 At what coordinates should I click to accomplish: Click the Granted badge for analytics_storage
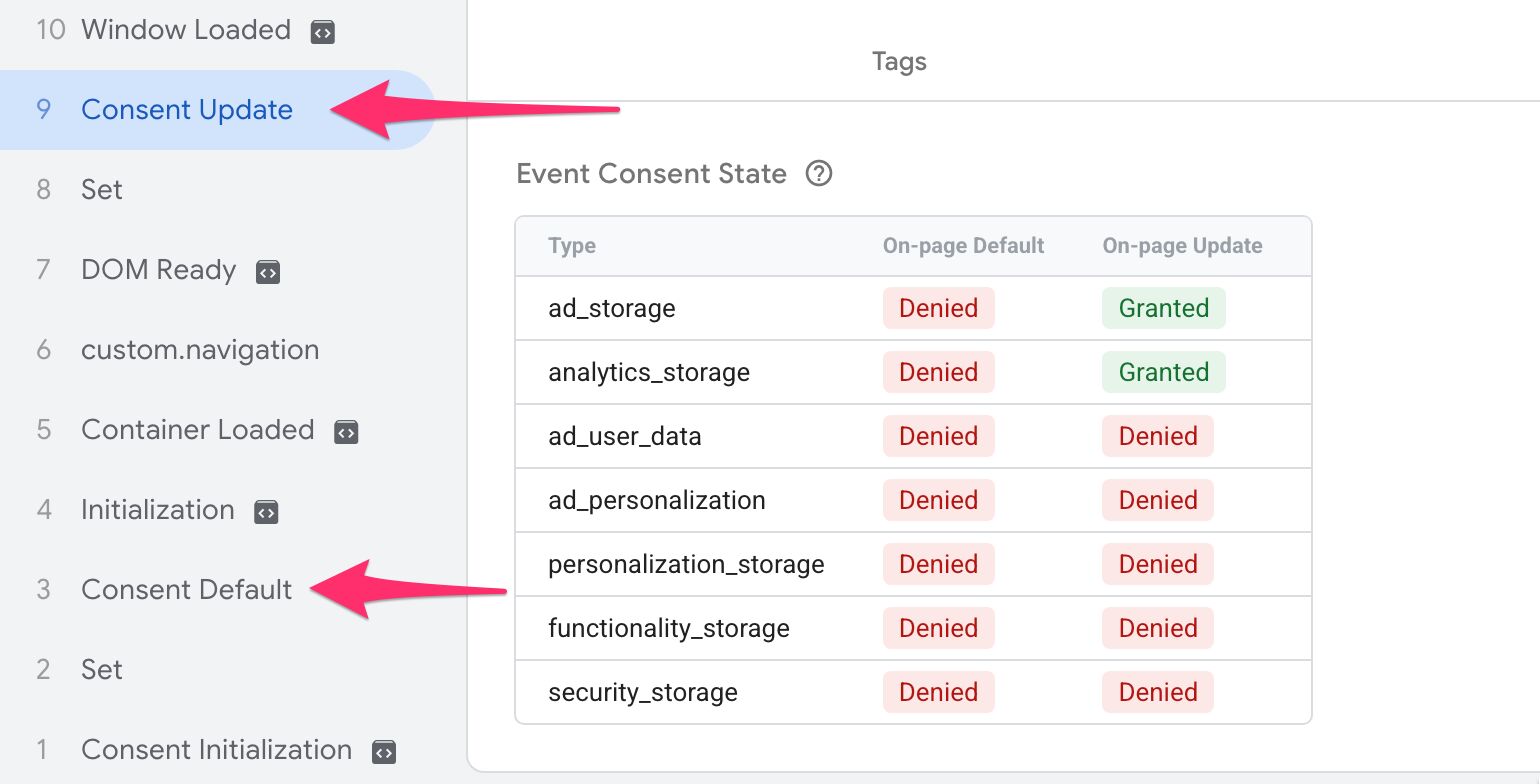click(1164, 372)
